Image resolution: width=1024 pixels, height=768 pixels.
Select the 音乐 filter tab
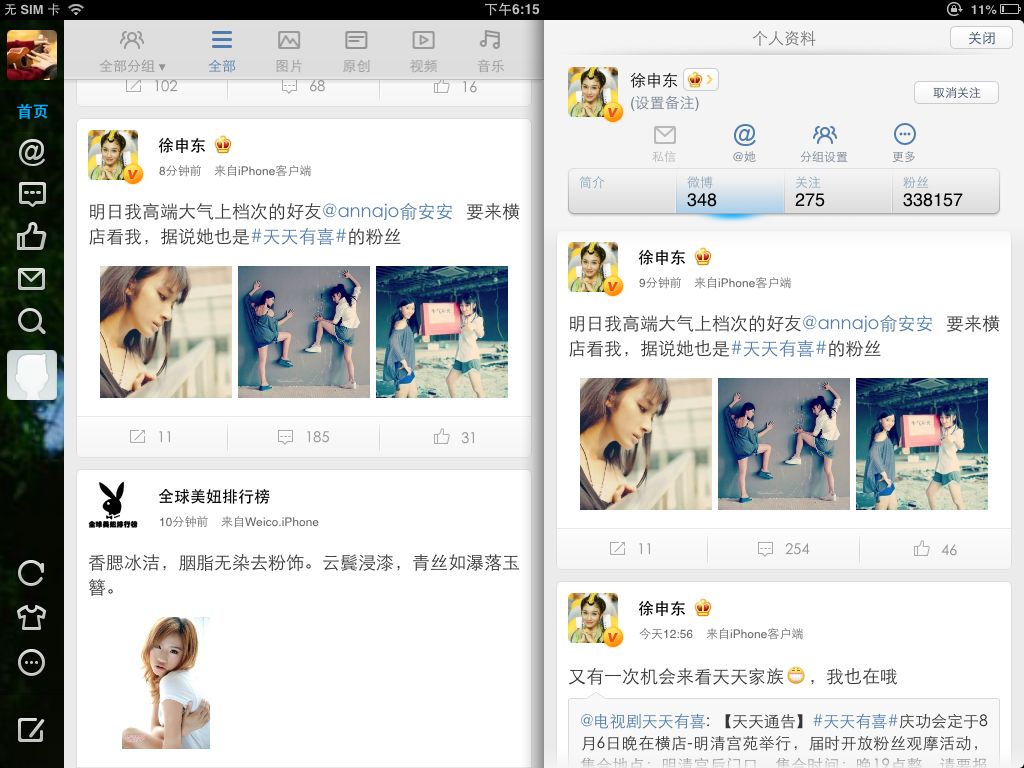(x=490, y=52)
